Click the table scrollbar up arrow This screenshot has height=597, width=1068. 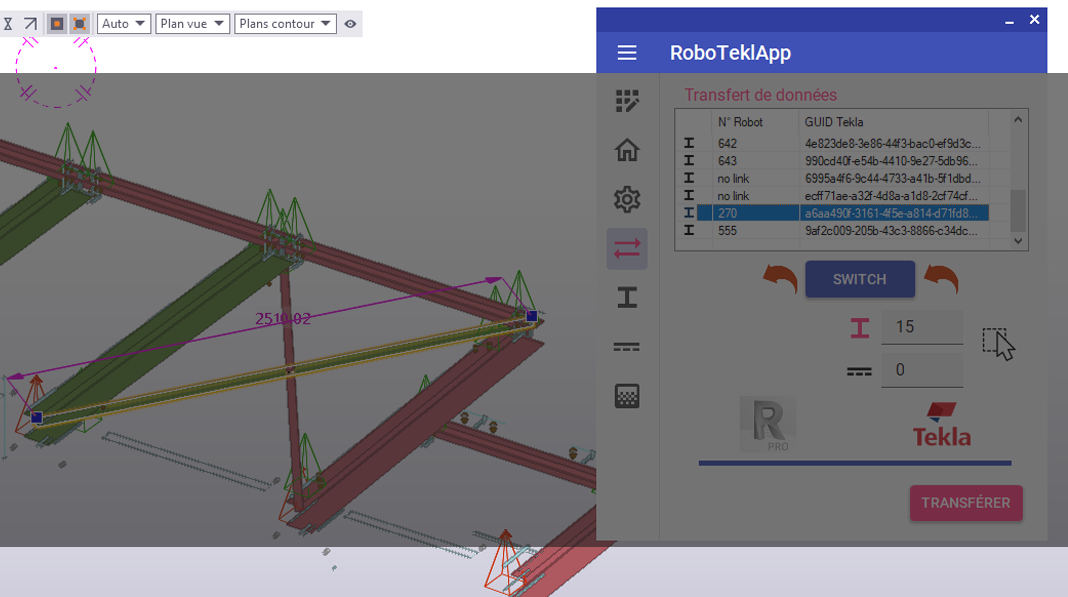point(1018,119)
